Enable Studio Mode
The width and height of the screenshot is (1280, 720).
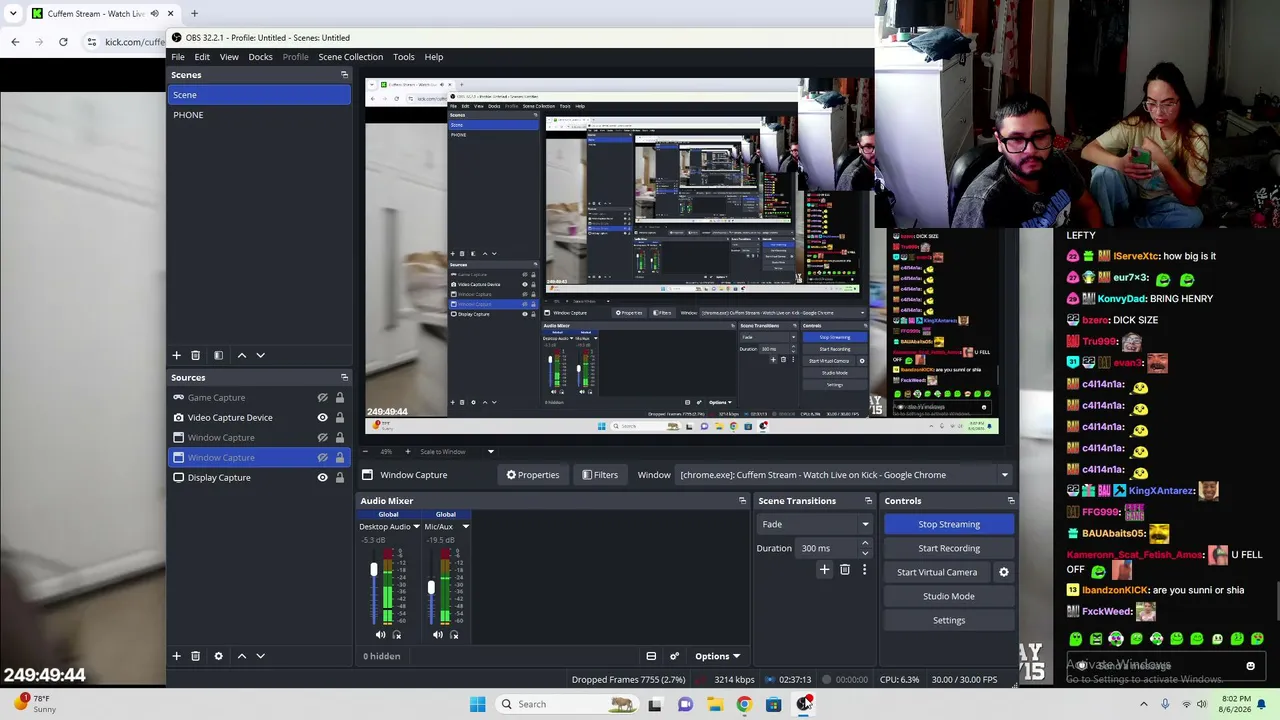click(x=949, y=596)
